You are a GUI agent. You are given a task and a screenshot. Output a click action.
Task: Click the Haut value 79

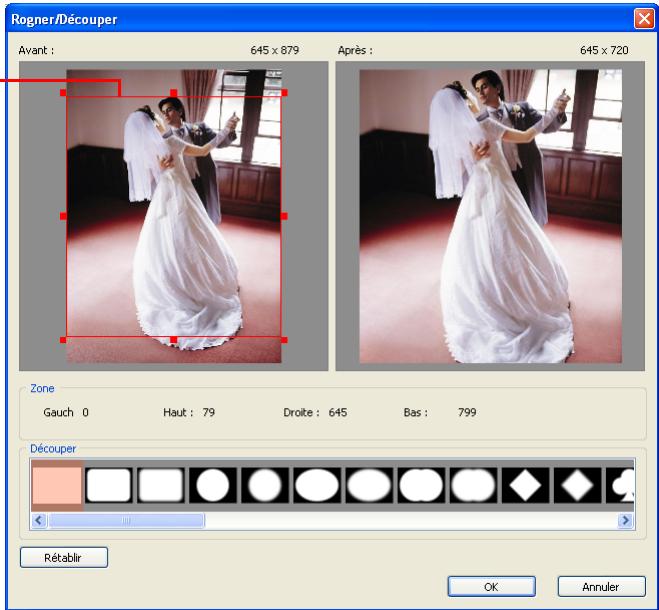click(208, 412)
